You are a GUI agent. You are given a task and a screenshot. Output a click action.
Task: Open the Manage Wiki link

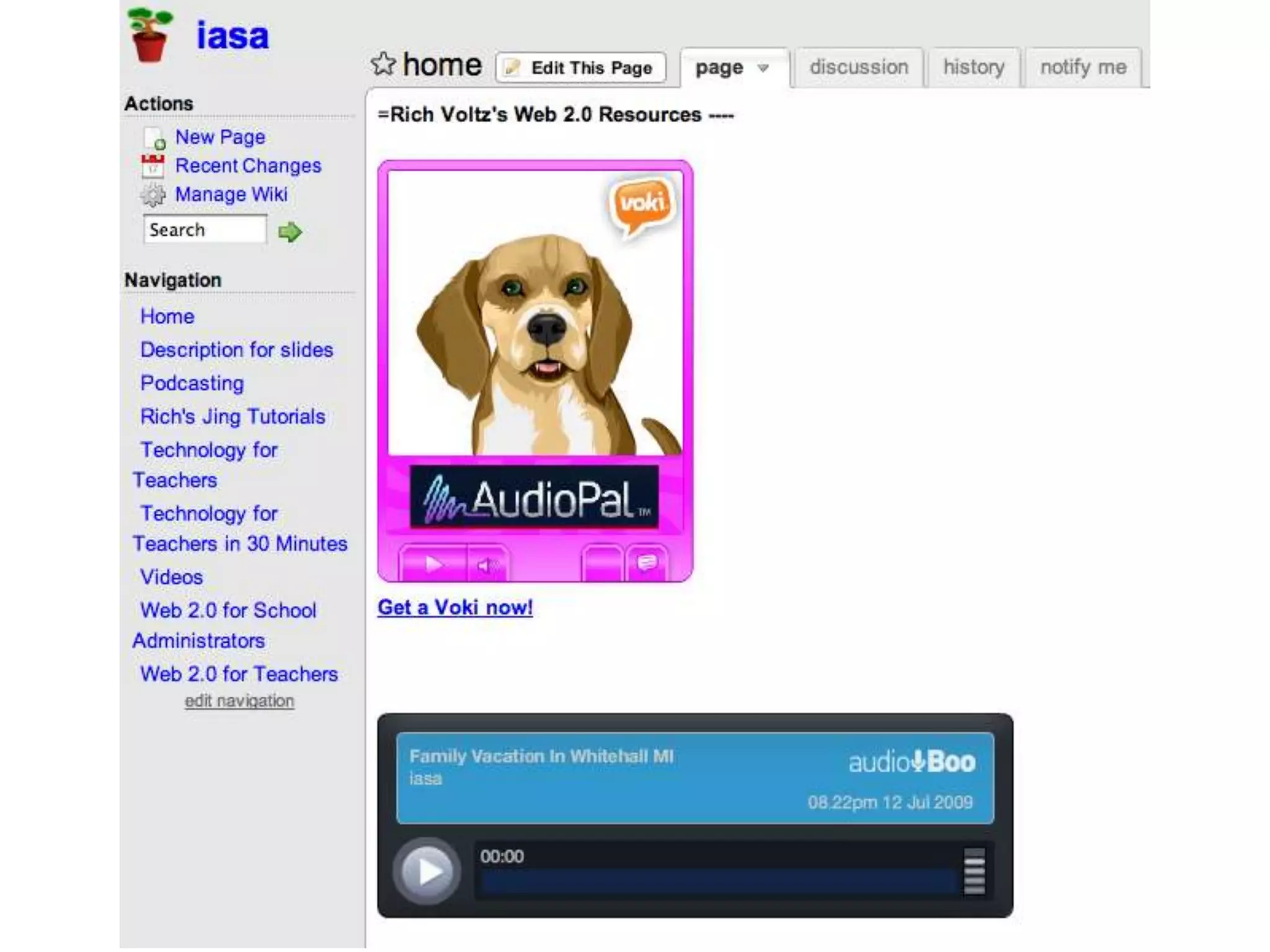231,194
